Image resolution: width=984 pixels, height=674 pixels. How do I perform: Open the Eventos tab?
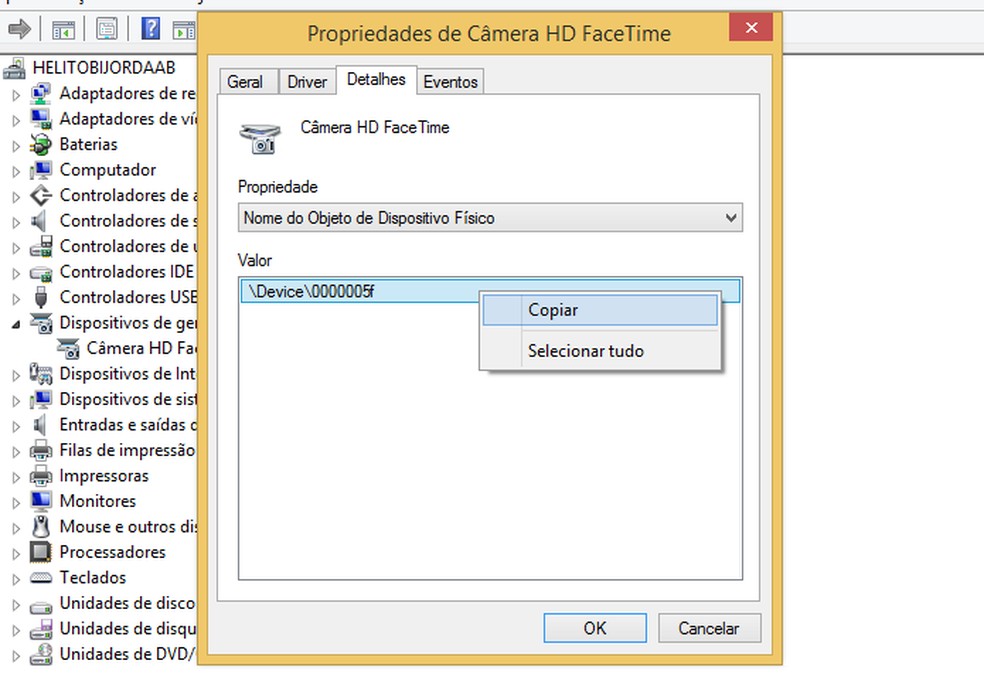coord(450,82)
